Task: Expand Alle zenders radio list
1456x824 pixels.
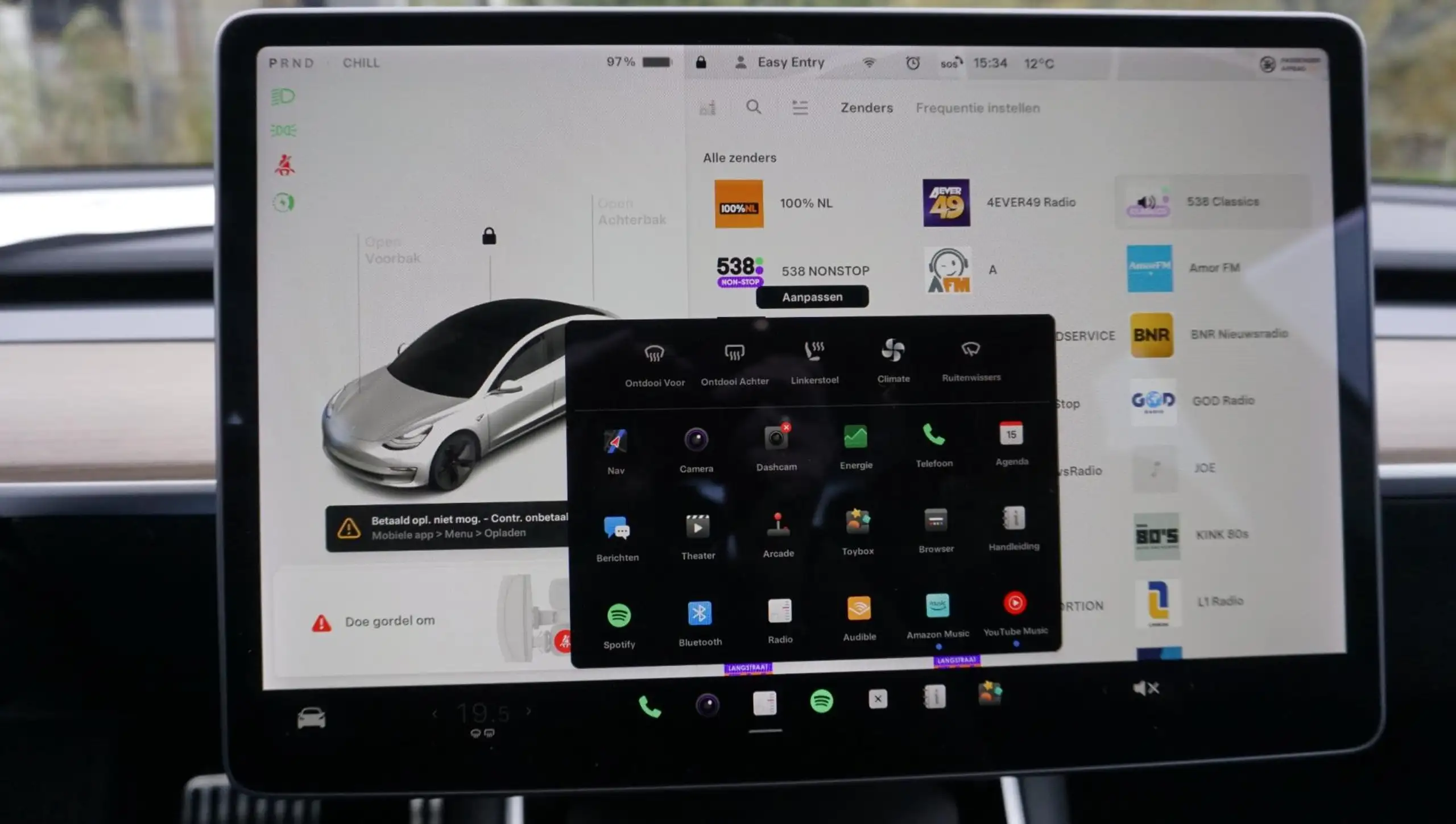Action: tap(738, 157)
